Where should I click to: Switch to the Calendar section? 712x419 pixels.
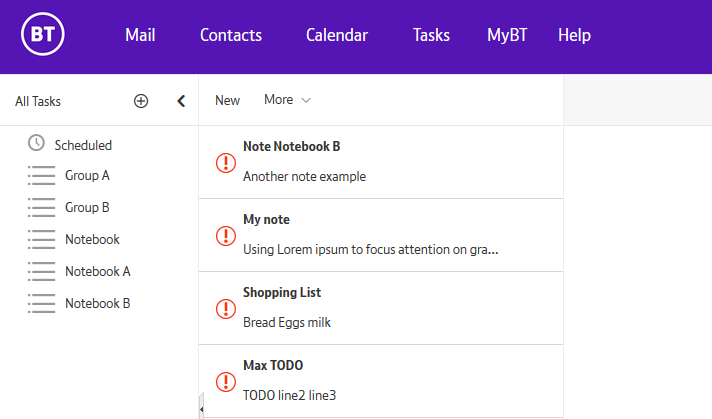337,36
